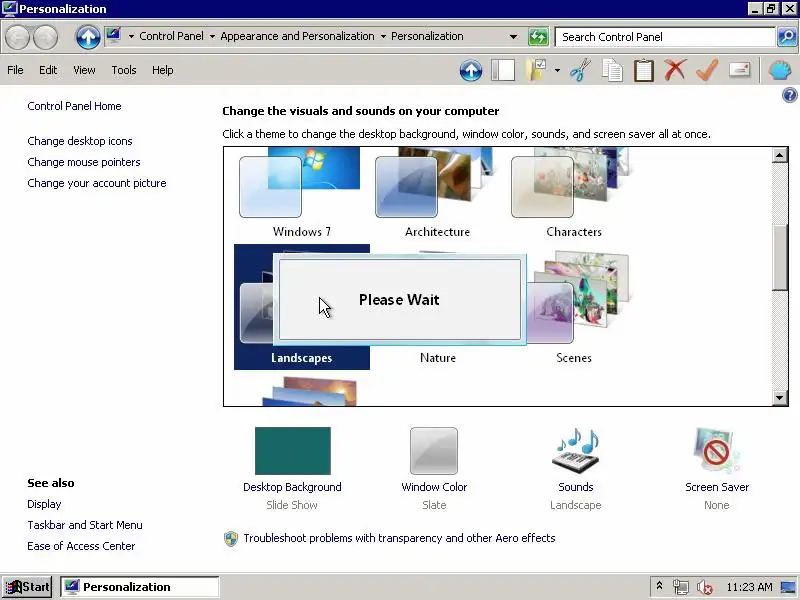Click the toolbar Up one level icon

(471, 70)
